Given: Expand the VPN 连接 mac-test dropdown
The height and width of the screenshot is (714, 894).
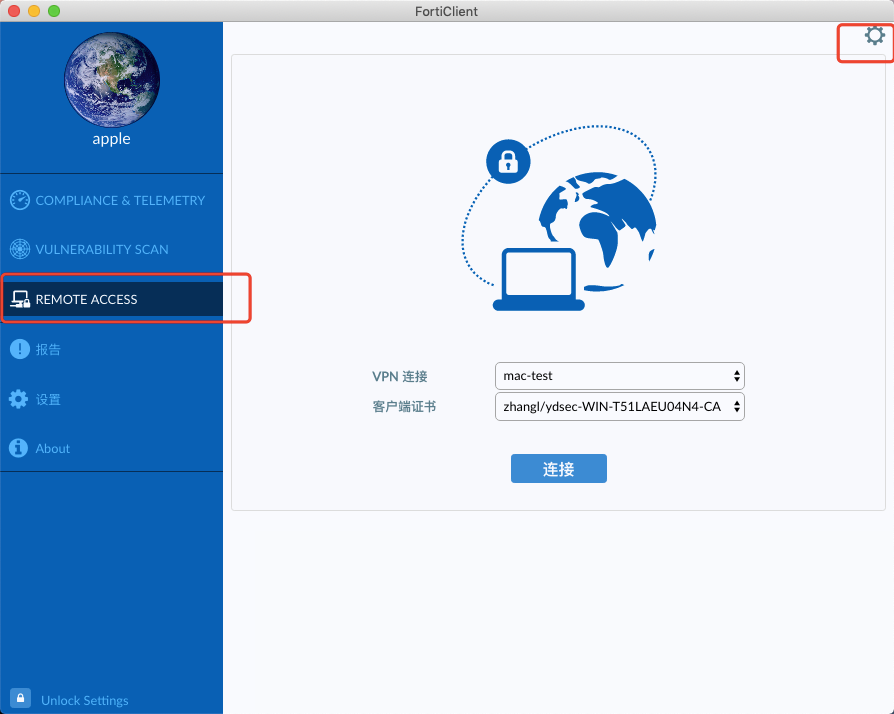Looking at the screenshot, I should point(620,376).
